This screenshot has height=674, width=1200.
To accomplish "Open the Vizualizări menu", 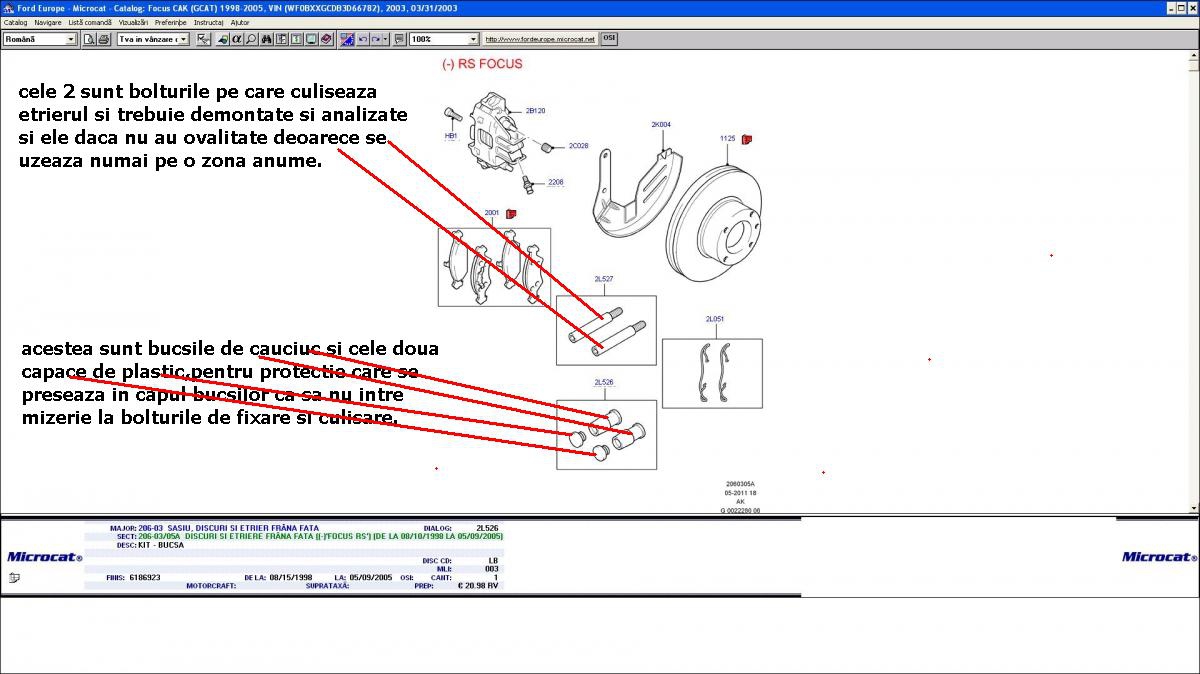I will point(134,22).
